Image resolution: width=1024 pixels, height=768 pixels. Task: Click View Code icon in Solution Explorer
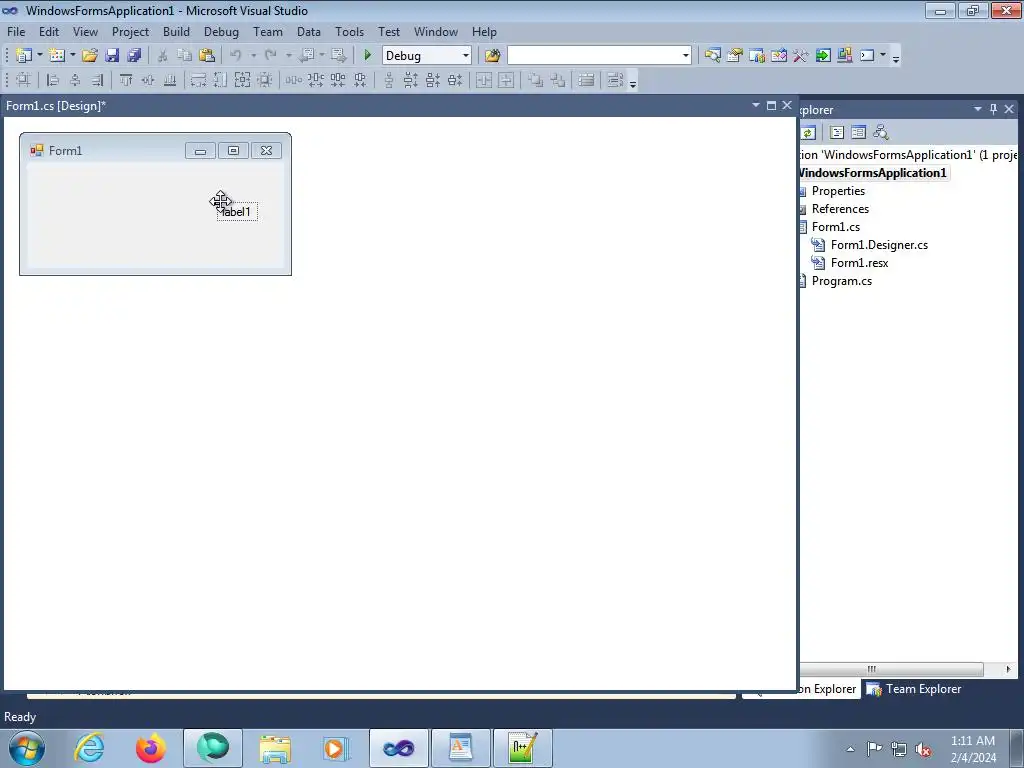[x=837, y=133]
